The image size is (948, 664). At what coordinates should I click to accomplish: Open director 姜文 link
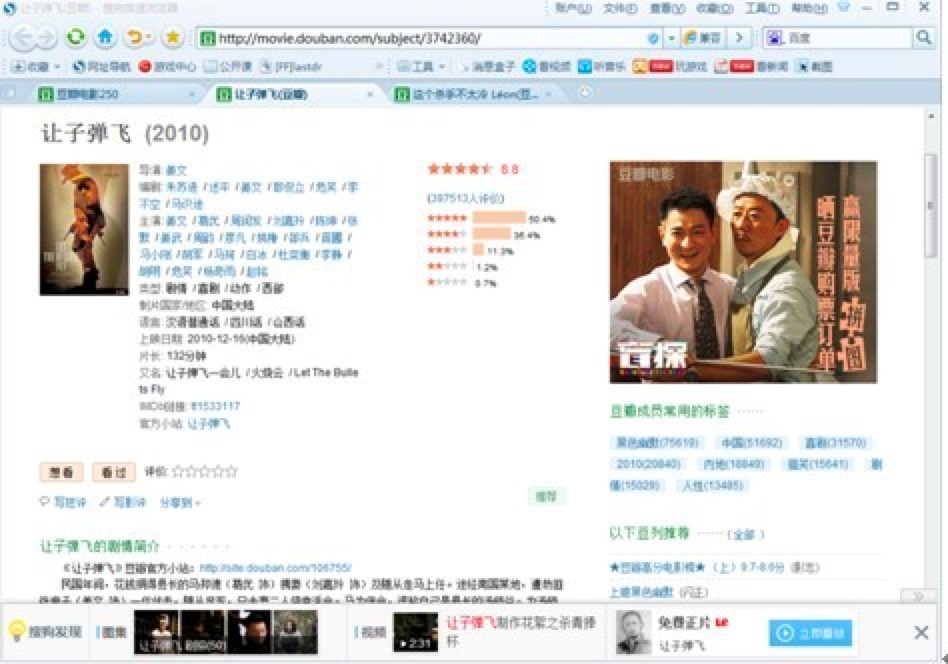177,170
